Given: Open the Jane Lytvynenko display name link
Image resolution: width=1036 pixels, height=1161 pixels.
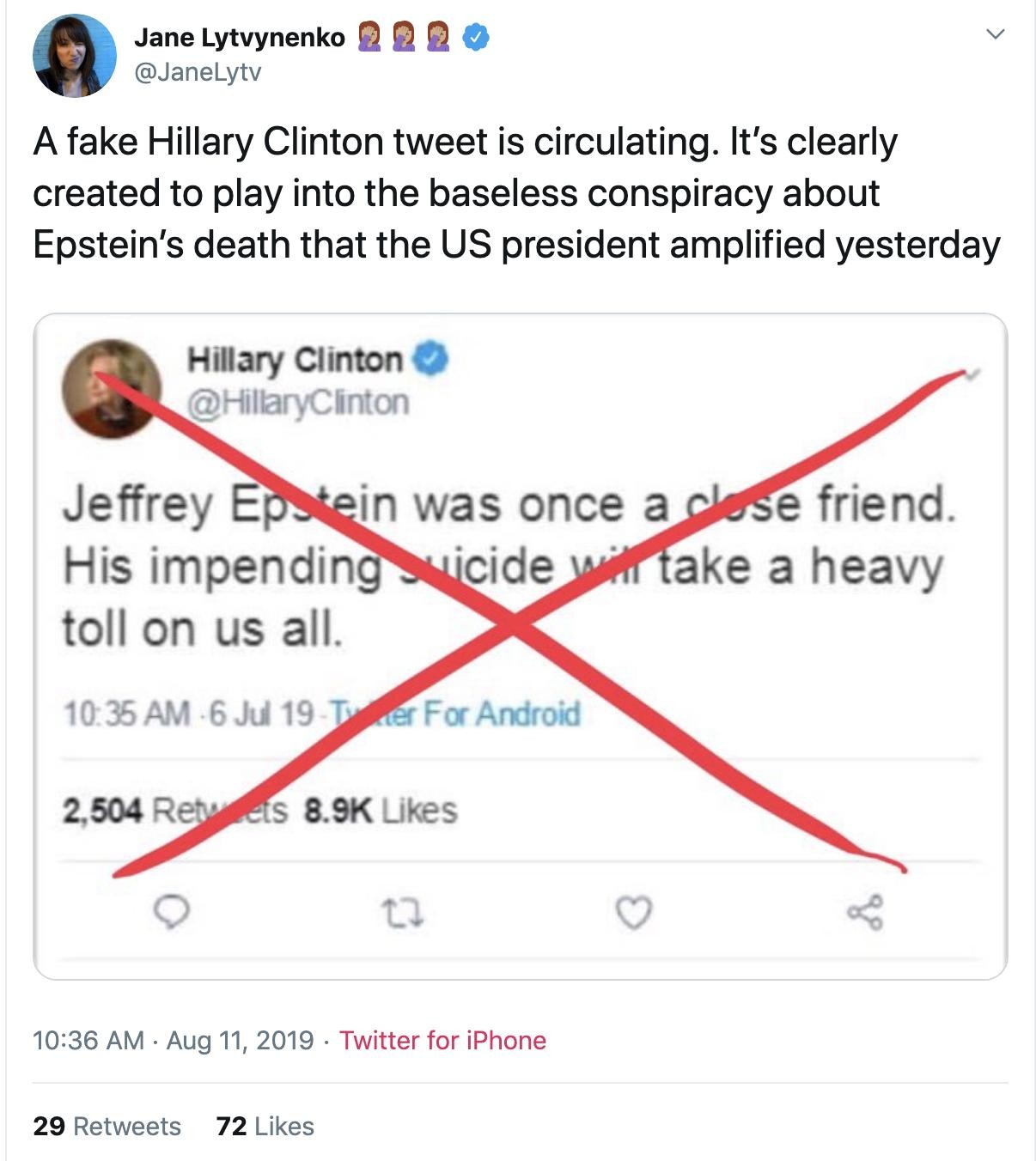Looking at the screenshot, I should (x=240, y=37).
